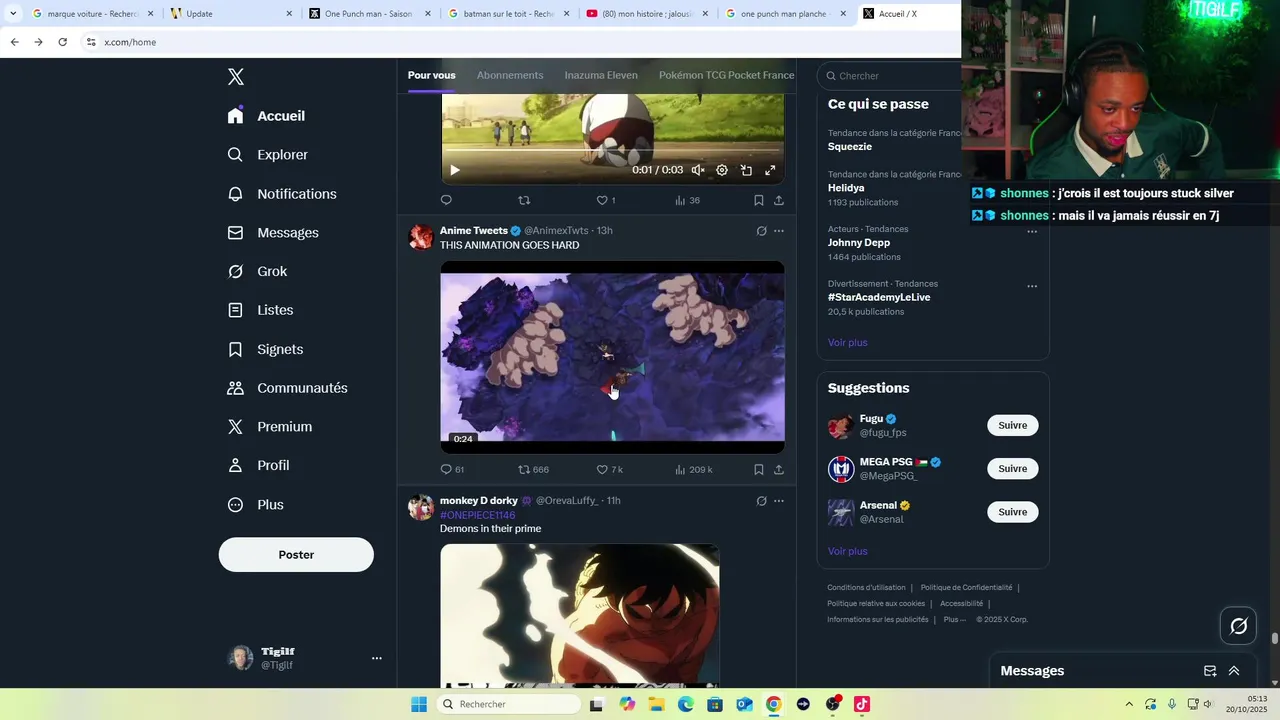Viewport: 1280px width, 720px height.
Task: Open Signets bookmarks in the sidebar
Action: coord(265,349)
